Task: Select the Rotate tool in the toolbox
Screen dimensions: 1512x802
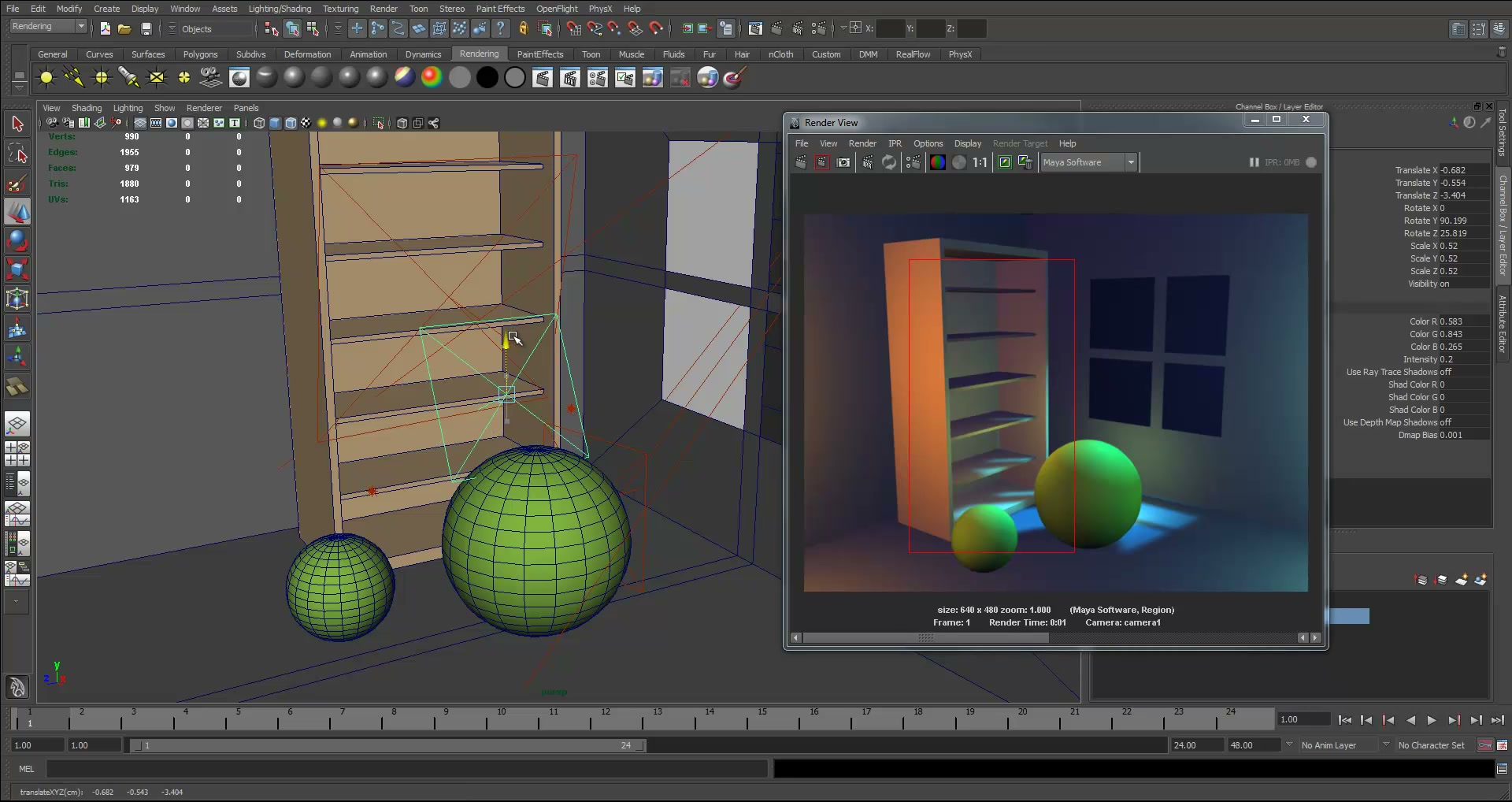Action: (x=17, y=240)
